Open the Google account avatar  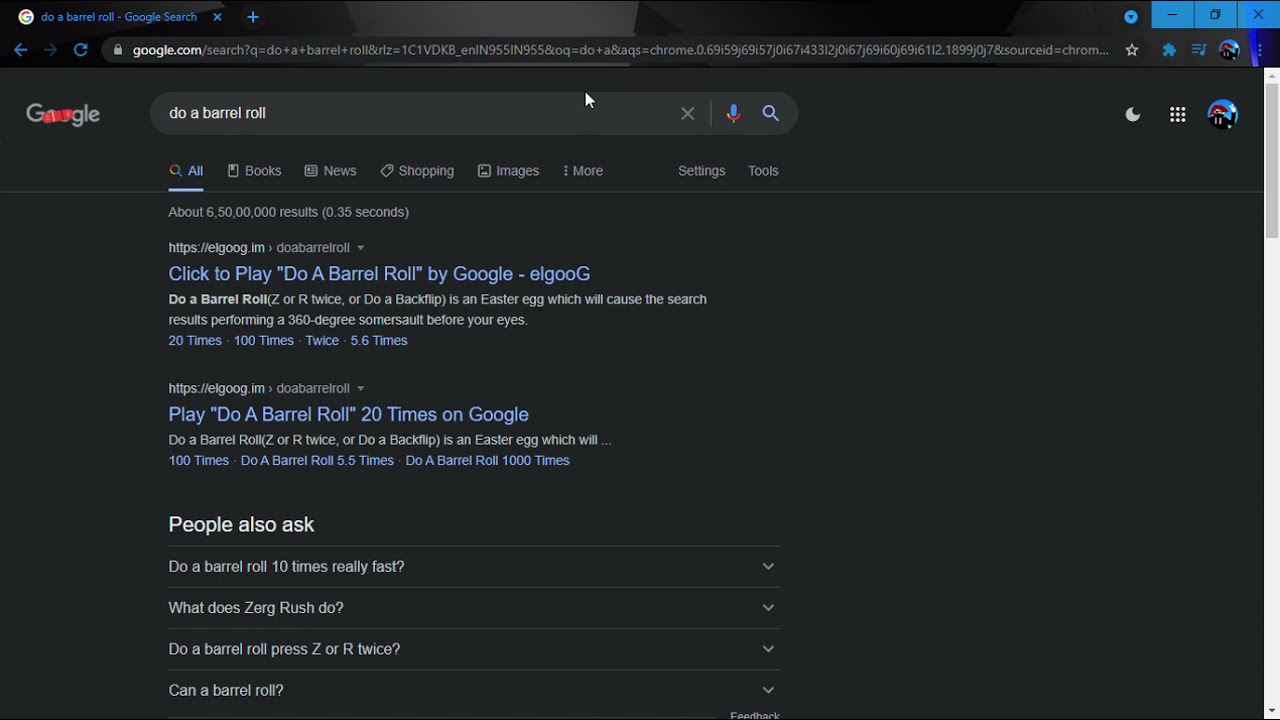(1222, 115)
